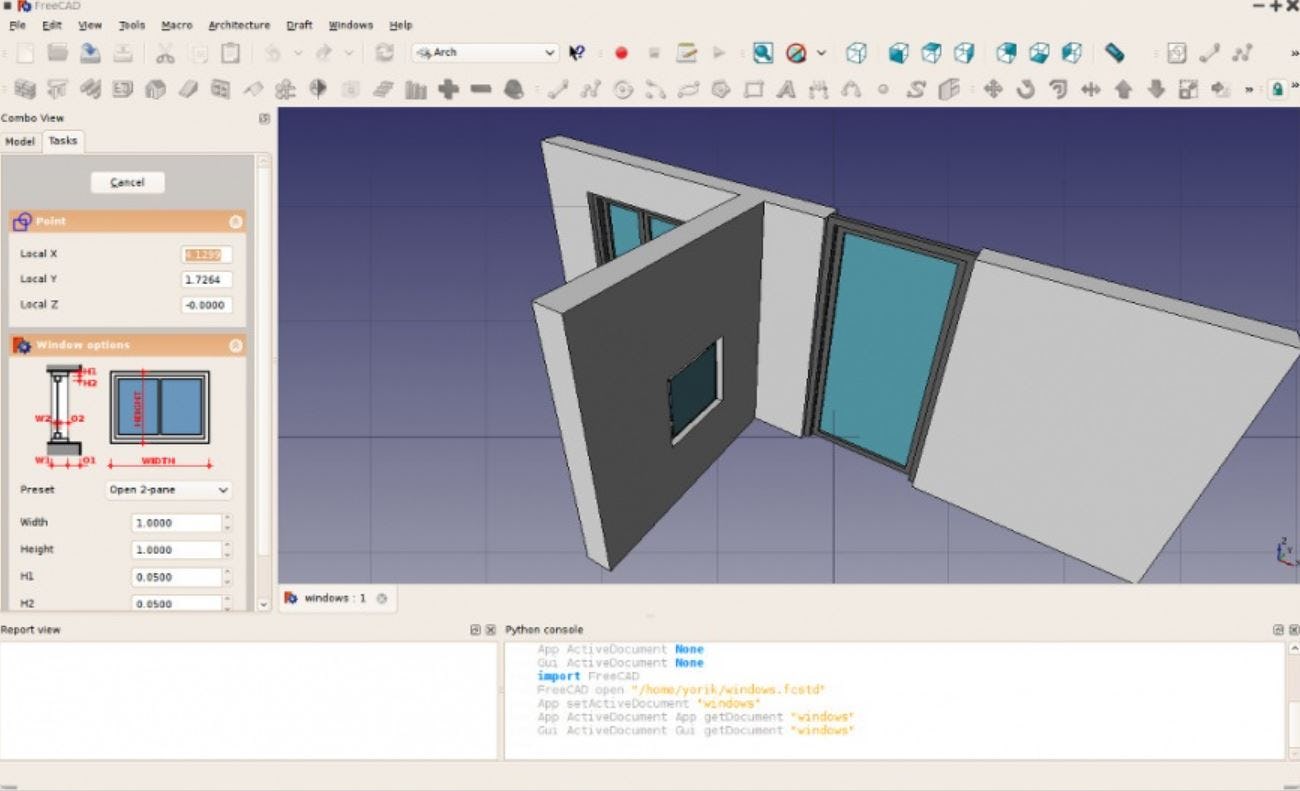Viewport: 1300px width, 791px height.
Task: Select the Draft Move tool
Action: click(x=992, y=88)
